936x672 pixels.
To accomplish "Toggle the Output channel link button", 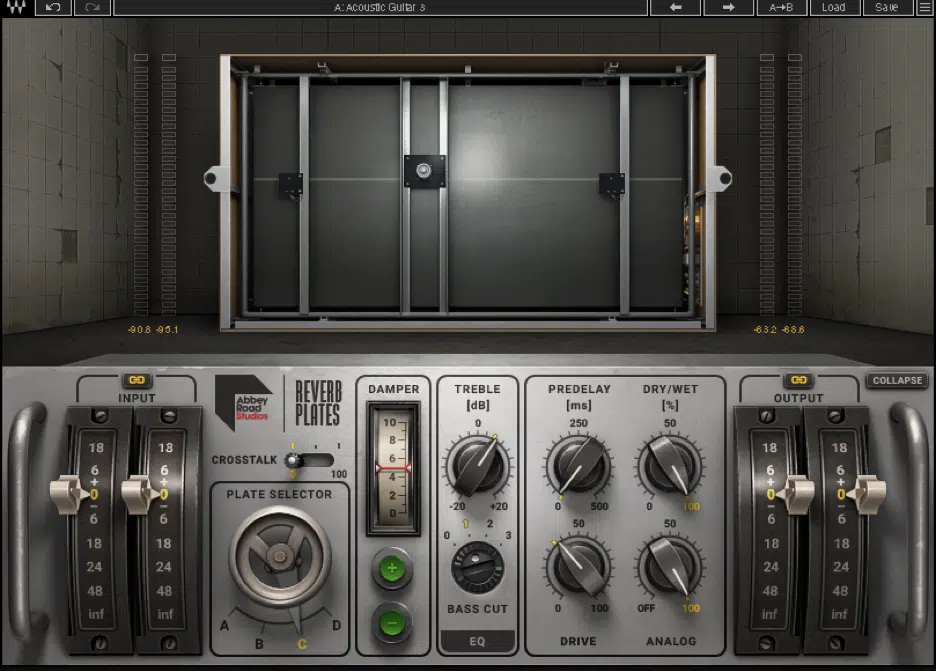I will click(799, 380).
